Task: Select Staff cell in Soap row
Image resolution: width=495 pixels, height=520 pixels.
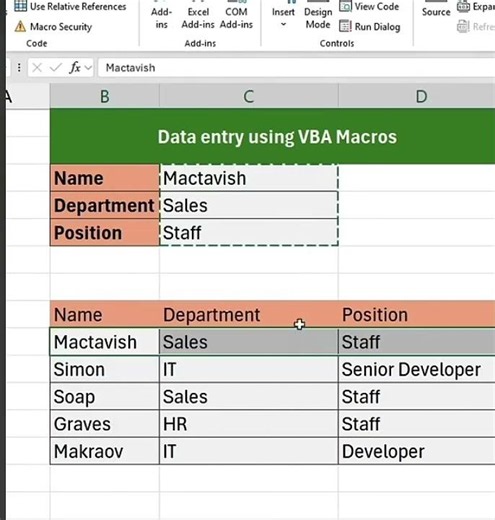Action: coord(417,397)
